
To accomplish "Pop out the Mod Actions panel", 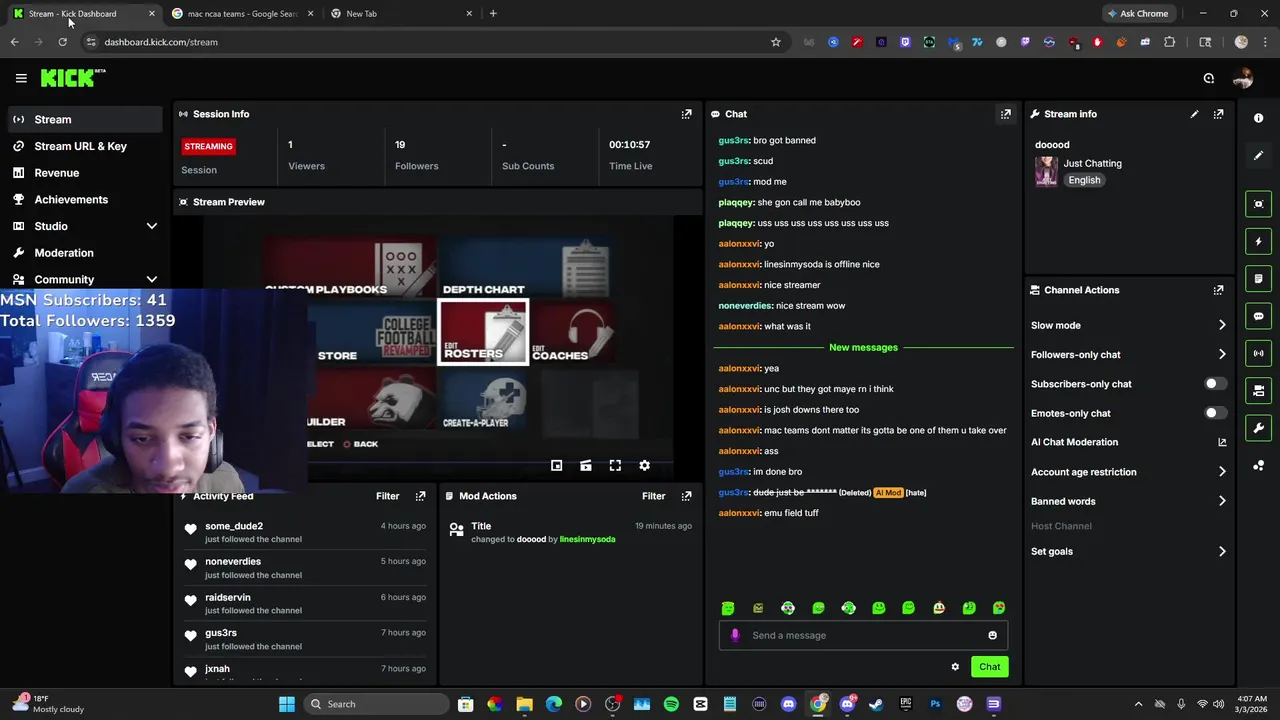I will pyautogui.click(x=686, y=496).
